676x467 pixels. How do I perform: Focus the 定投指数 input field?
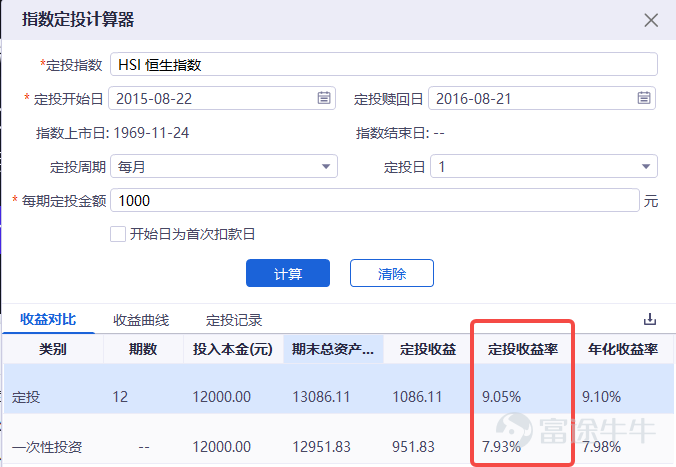click(384, 64)
